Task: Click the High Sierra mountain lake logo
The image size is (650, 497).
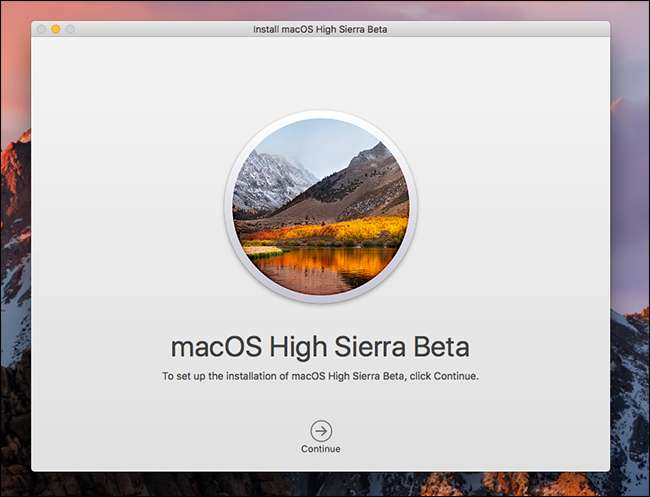Action: pos(321,207)
